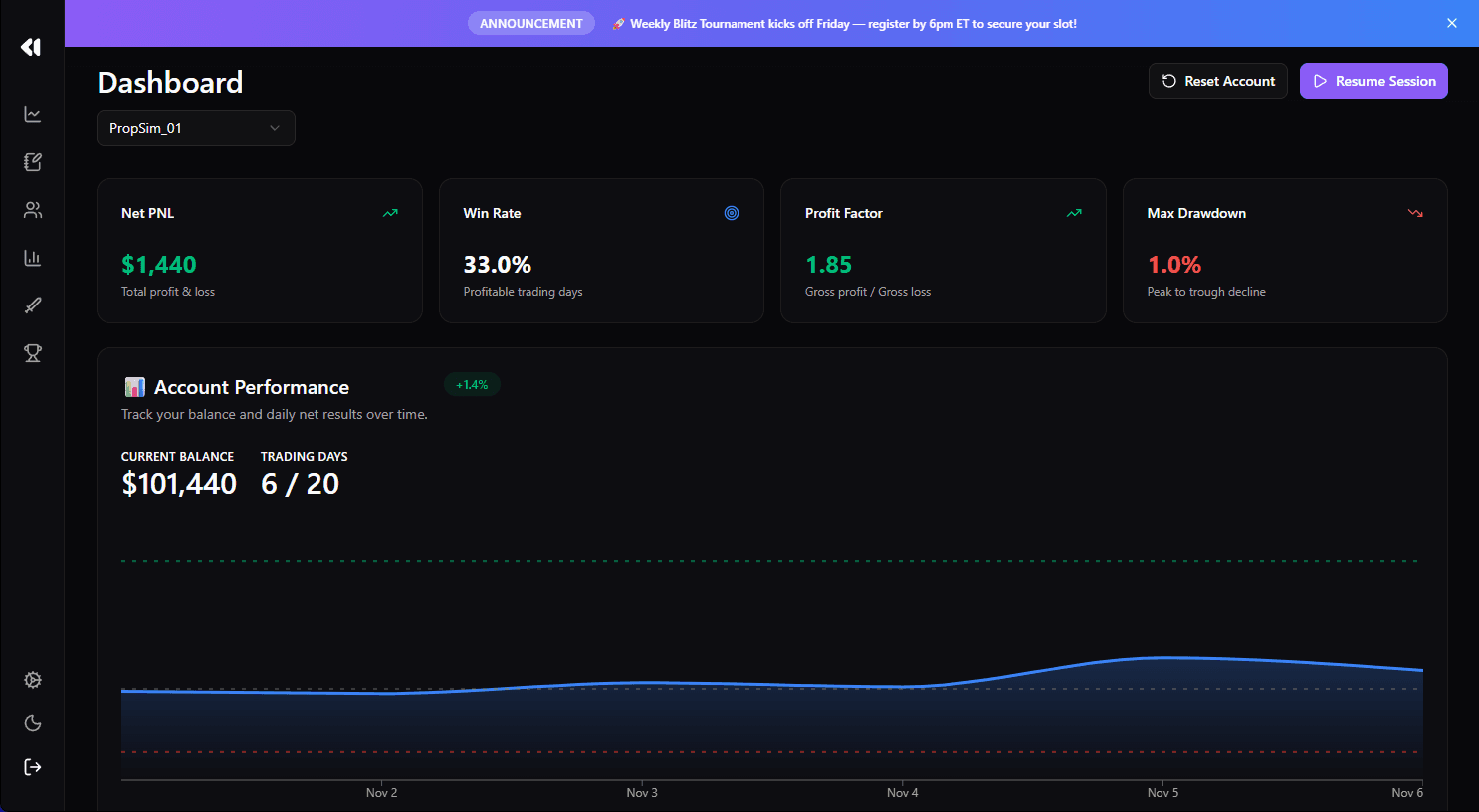Open the statistics bar-chart panel

(x=32, y=257)
